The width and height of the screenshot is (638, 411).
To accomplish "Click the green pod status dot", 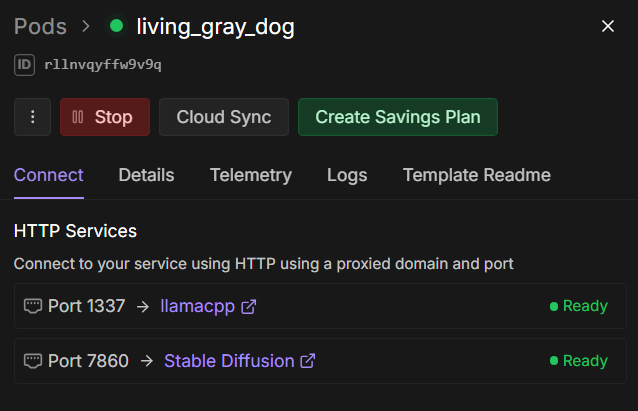I will tap(117, 27).
